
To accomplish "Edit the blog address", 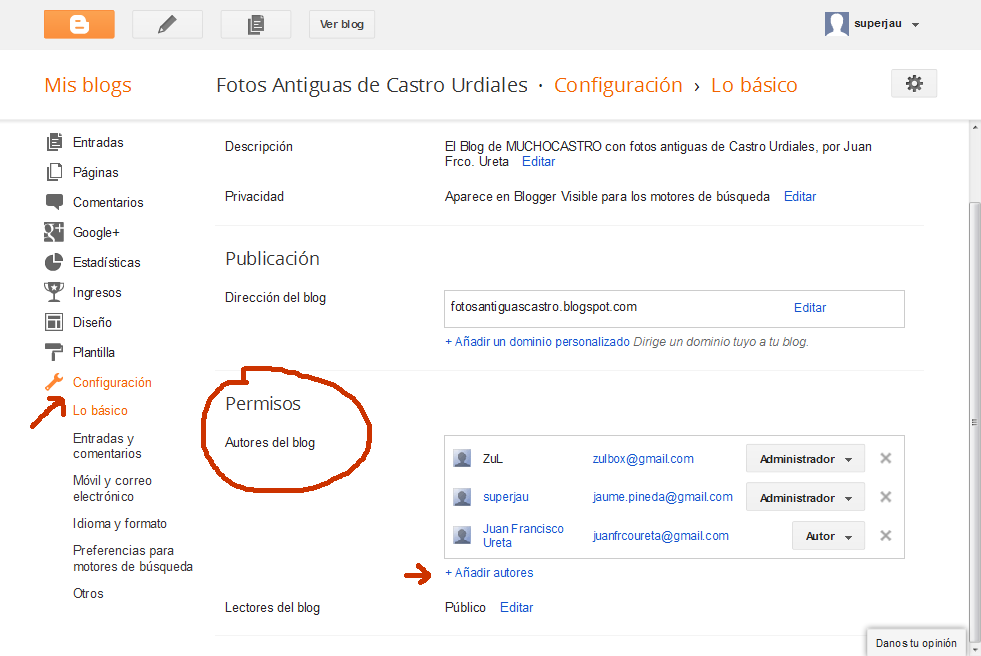I will (x=810, y=308).
